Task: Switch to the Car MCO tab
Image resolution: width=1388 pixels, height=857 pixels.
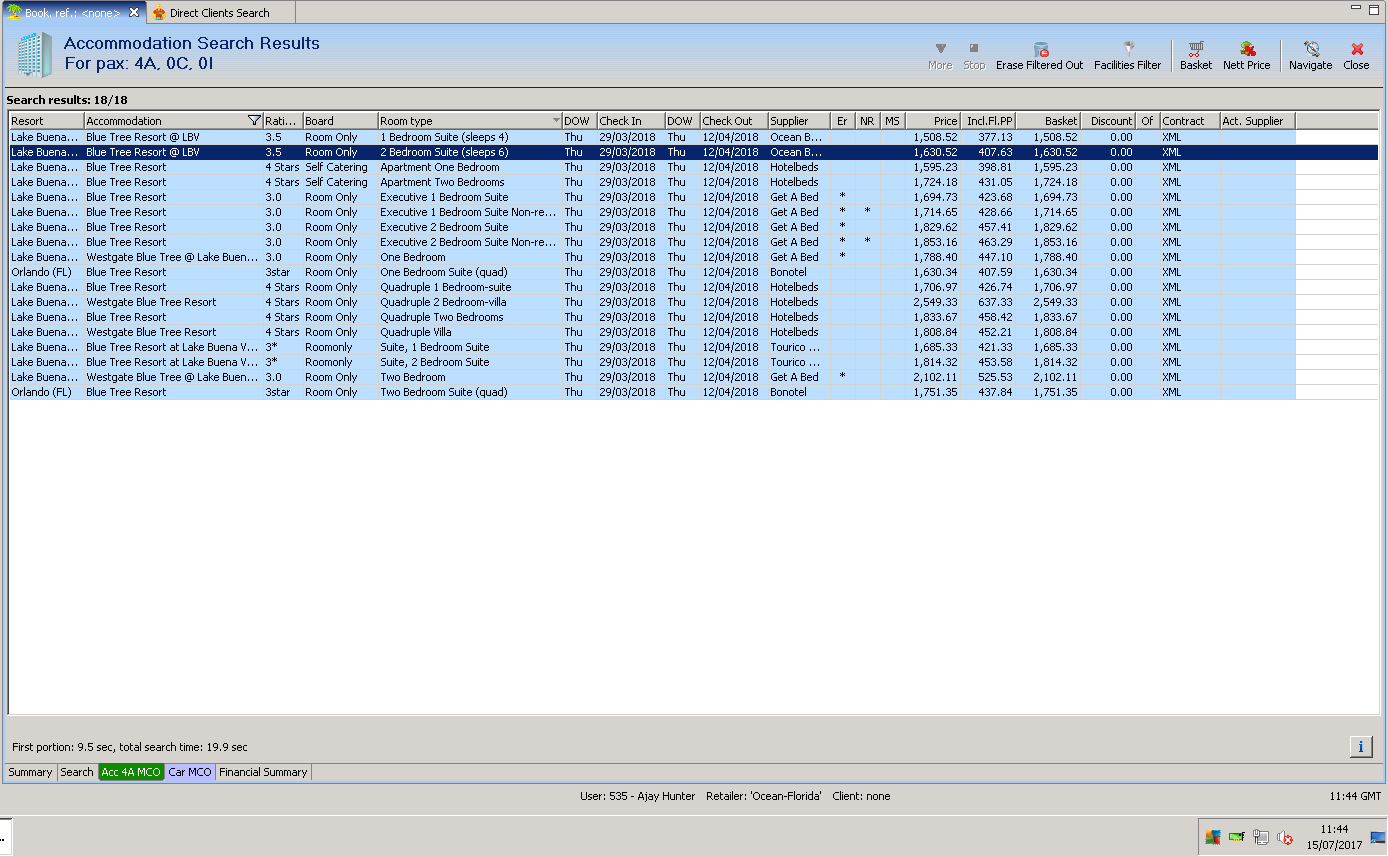Action: [x=190, y=772]
